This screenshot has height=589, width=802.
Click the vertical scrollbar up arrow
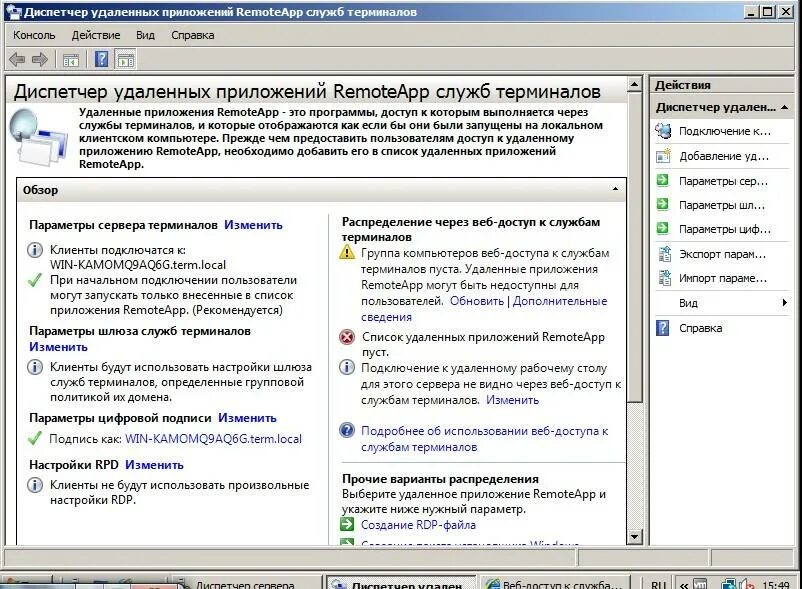[634, 84]
